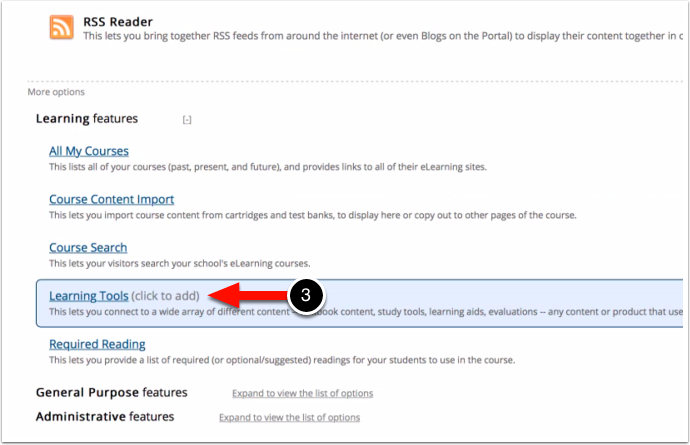Screen dimensions: 690x445
Task: Click the orange RSS Reader icon
Action: [62, 27]
